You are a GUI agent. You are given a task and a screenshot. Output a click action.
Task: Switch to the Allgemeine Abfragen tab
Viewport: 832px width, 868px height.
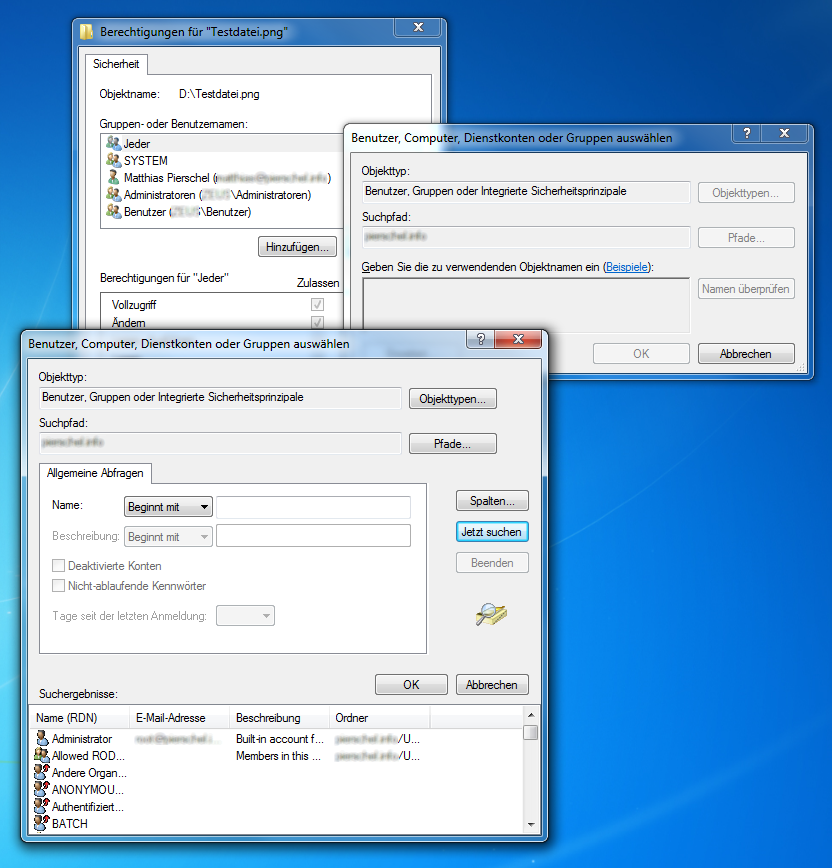coord(95,473)
